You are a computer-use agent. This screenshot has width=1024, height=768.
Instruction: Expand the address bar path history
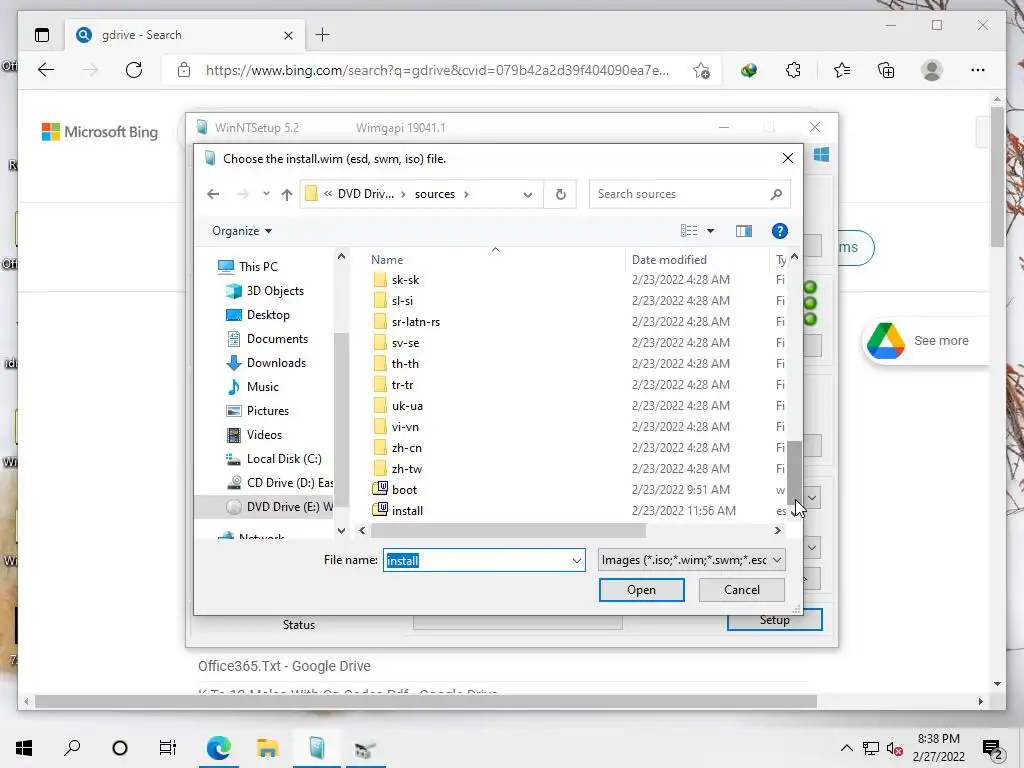528,194
